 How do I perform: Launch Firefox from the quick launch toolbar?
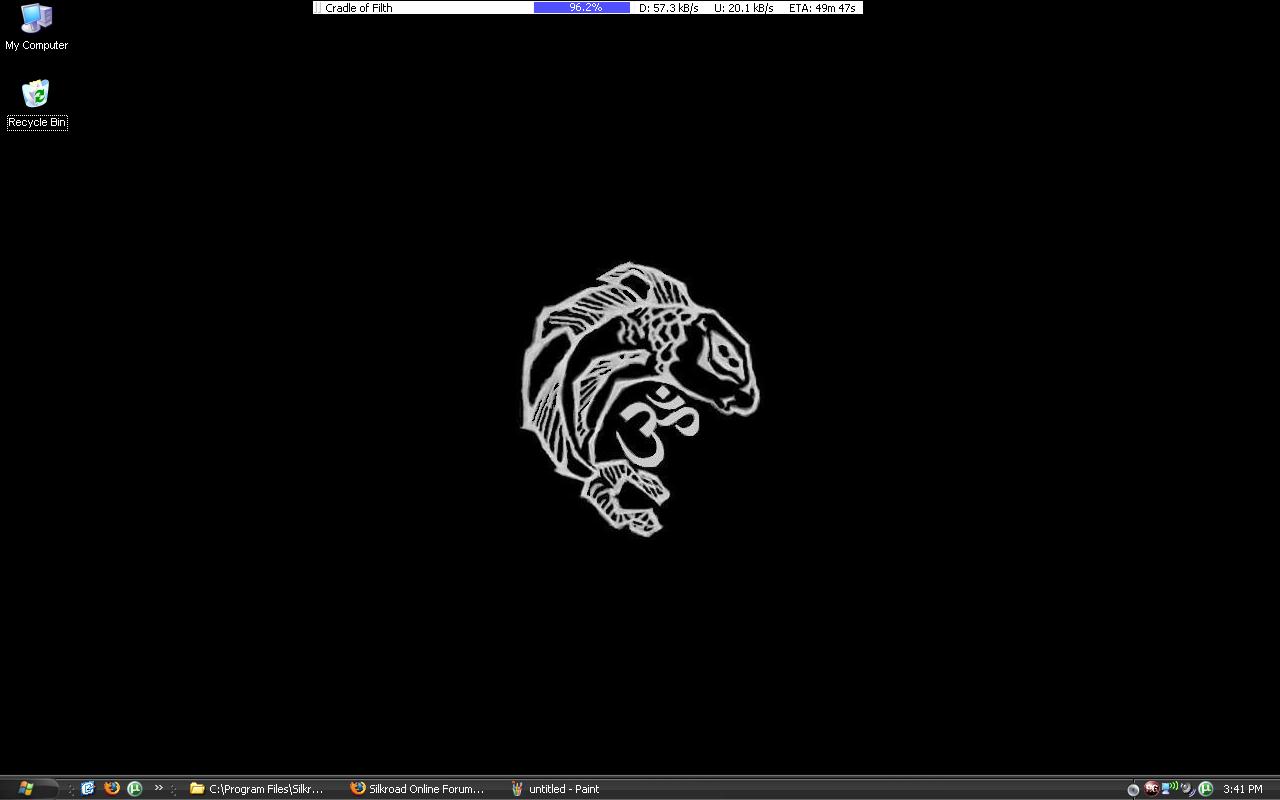coord(111,788)
